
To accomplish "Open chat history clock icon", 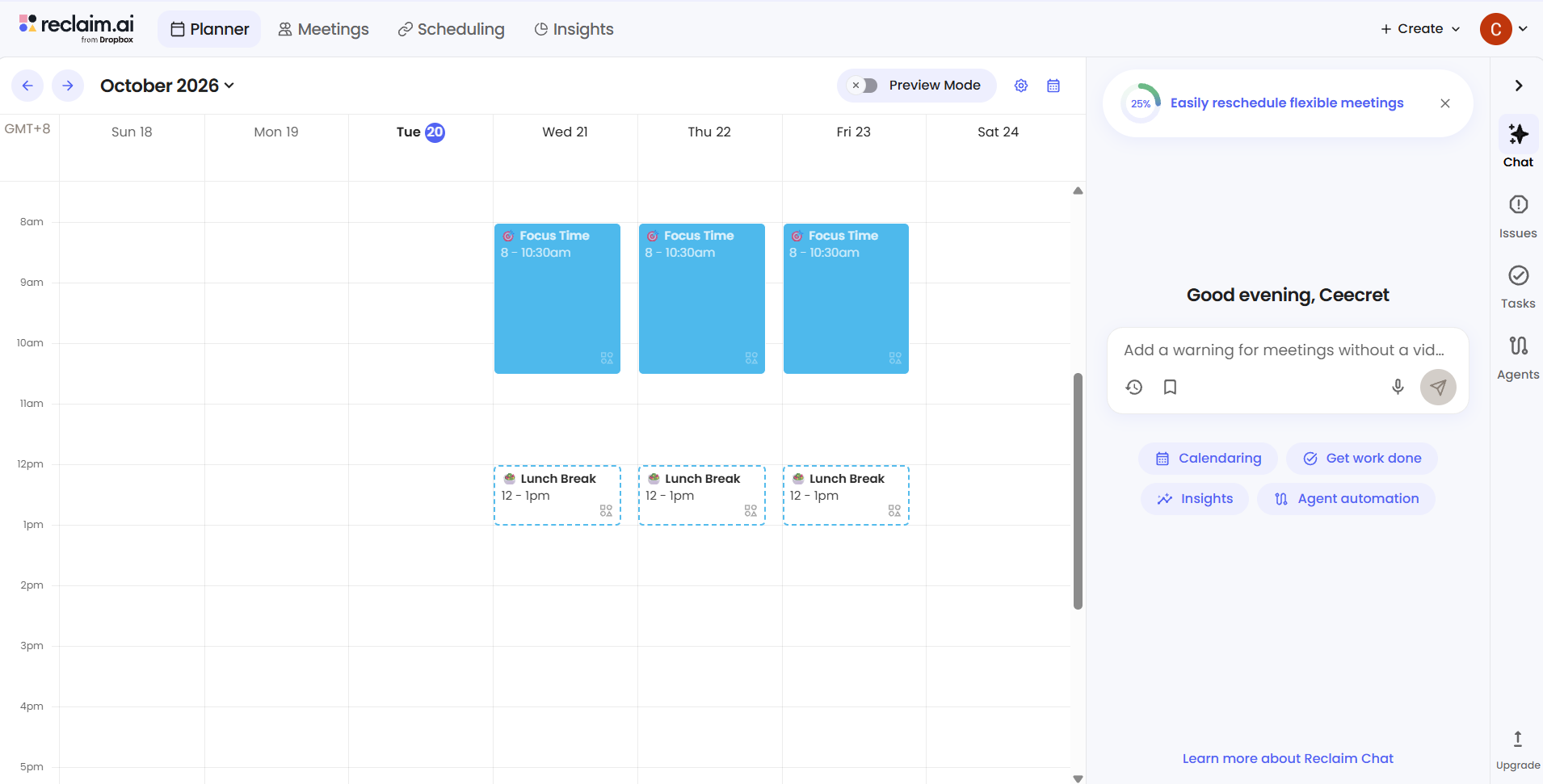I will coord(1134,388).
